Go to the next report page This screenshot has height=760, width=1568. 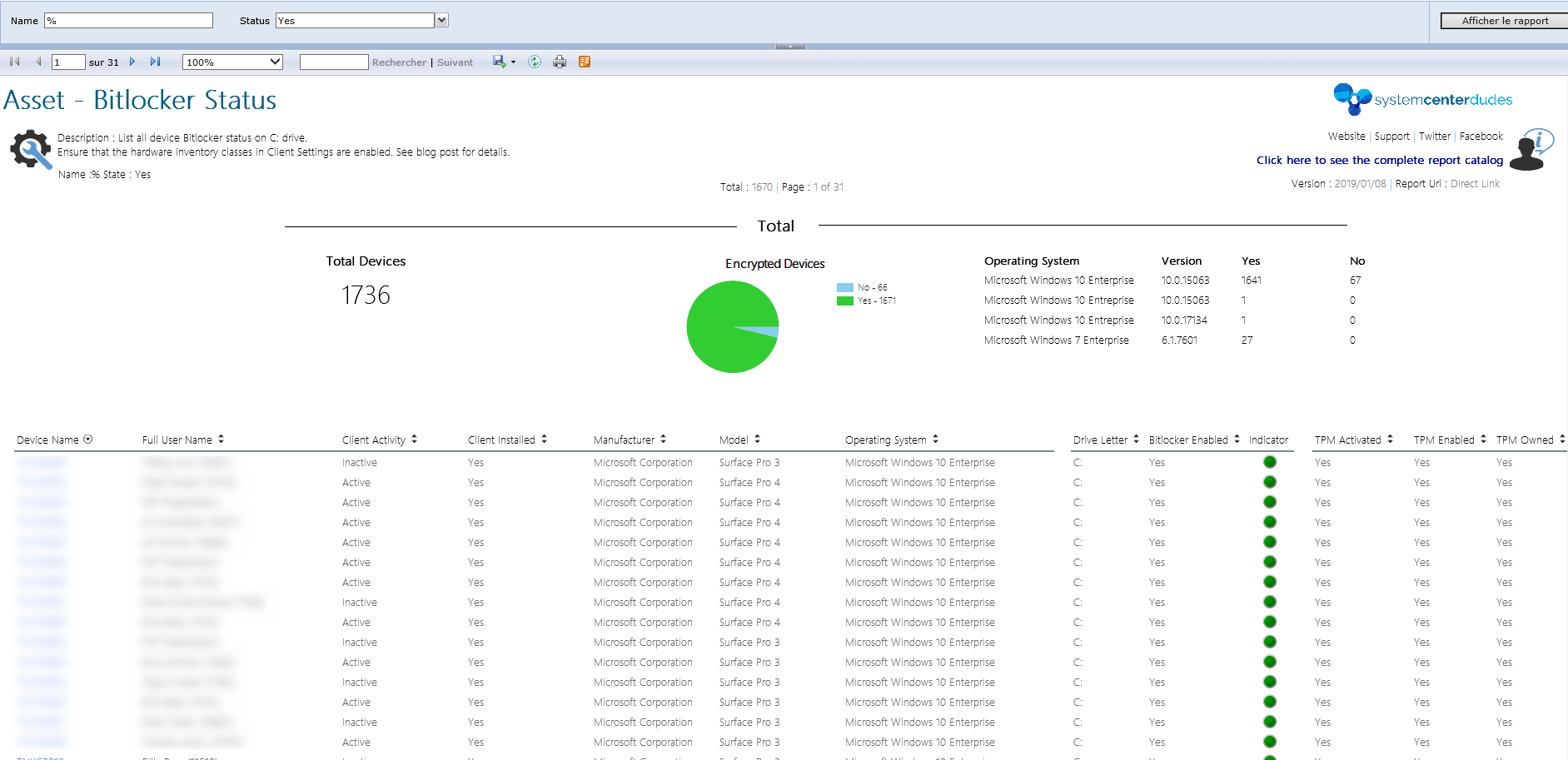(x=132, y=61)
